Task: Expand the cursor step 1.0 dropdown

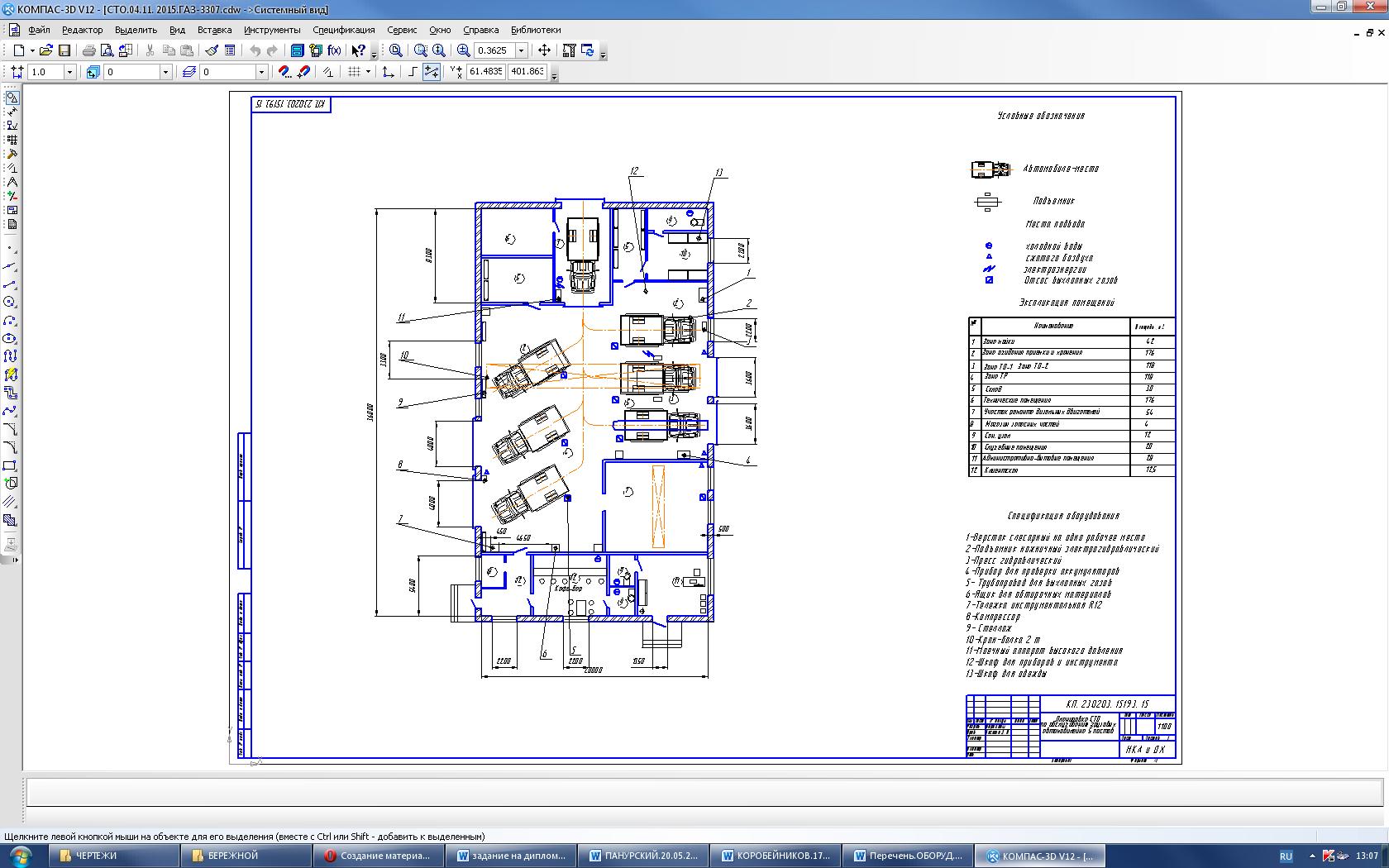Action: point(69,72)
